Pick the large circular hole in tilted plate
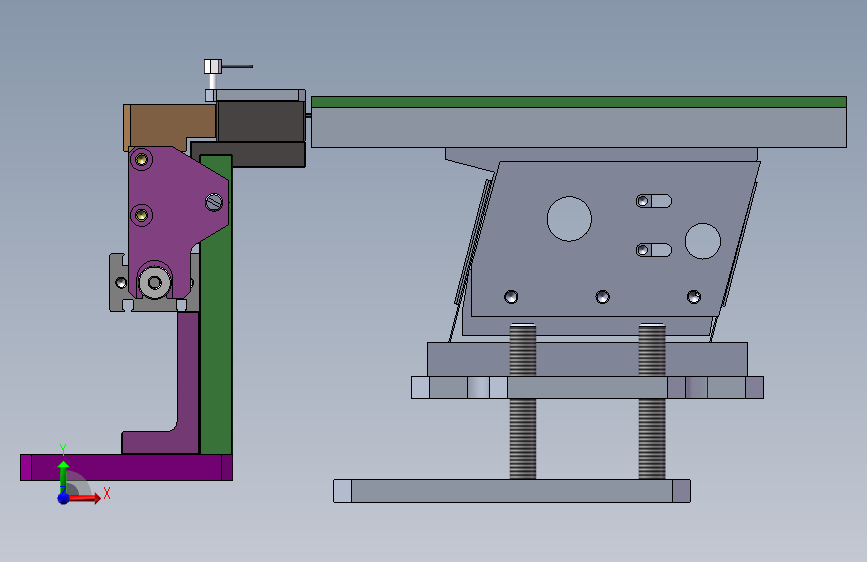The width and height of the screenshot is (867, 562). pos(570,219)
